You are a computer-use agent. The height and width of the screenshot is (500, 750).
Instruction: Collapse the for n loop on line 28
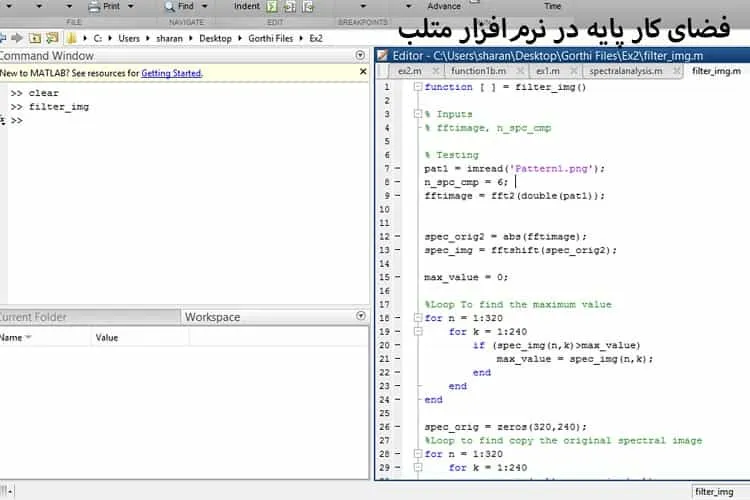pyautogui.click(x=418, y=454)
